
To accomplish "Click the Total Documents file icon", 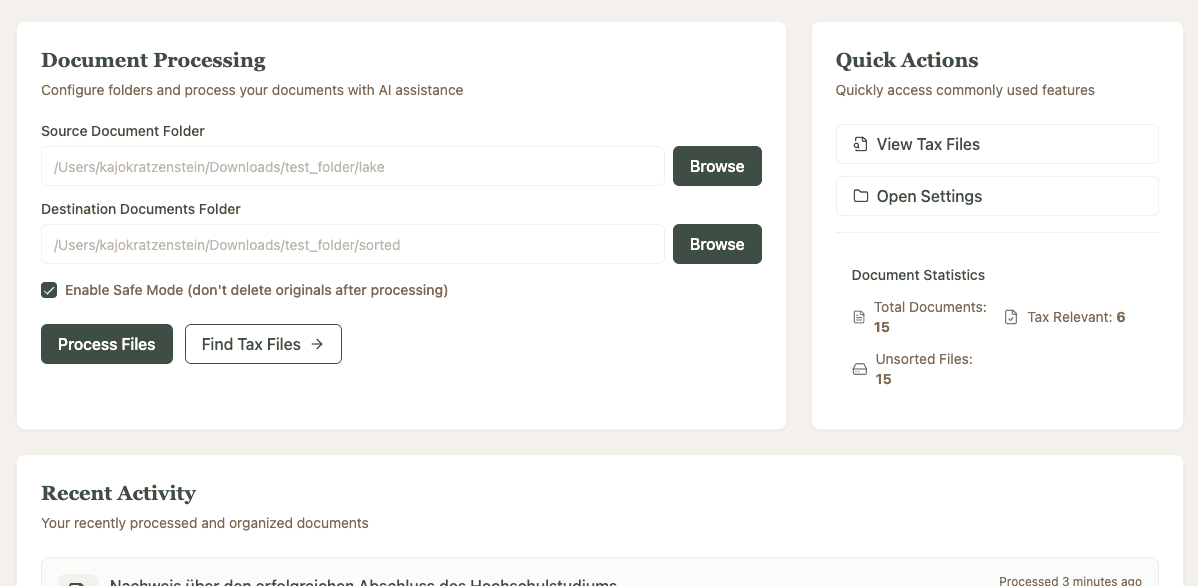I will click(858, 317).
